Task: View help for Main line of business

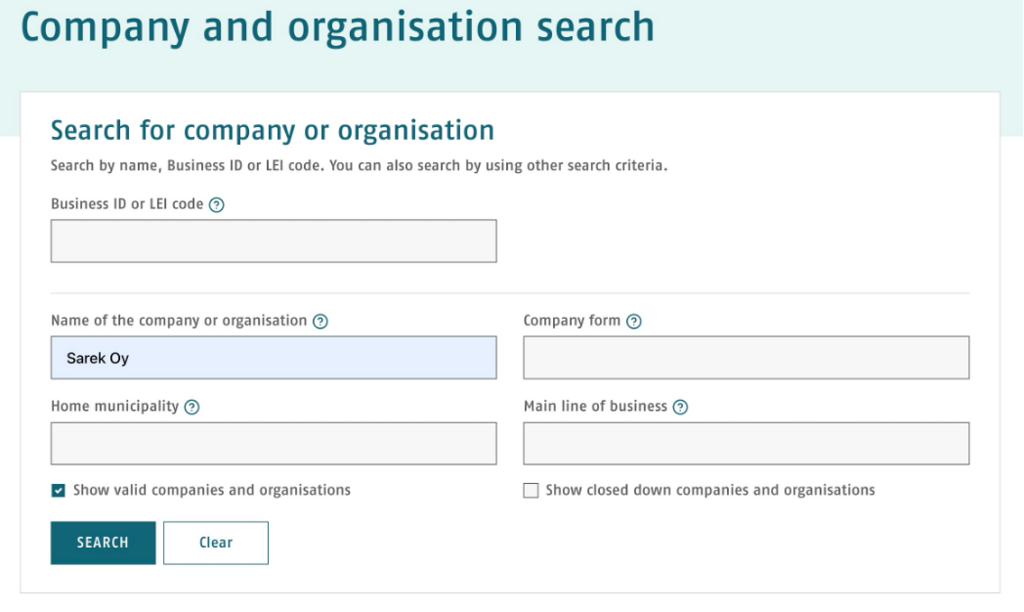Action: [x=680, y=407]
